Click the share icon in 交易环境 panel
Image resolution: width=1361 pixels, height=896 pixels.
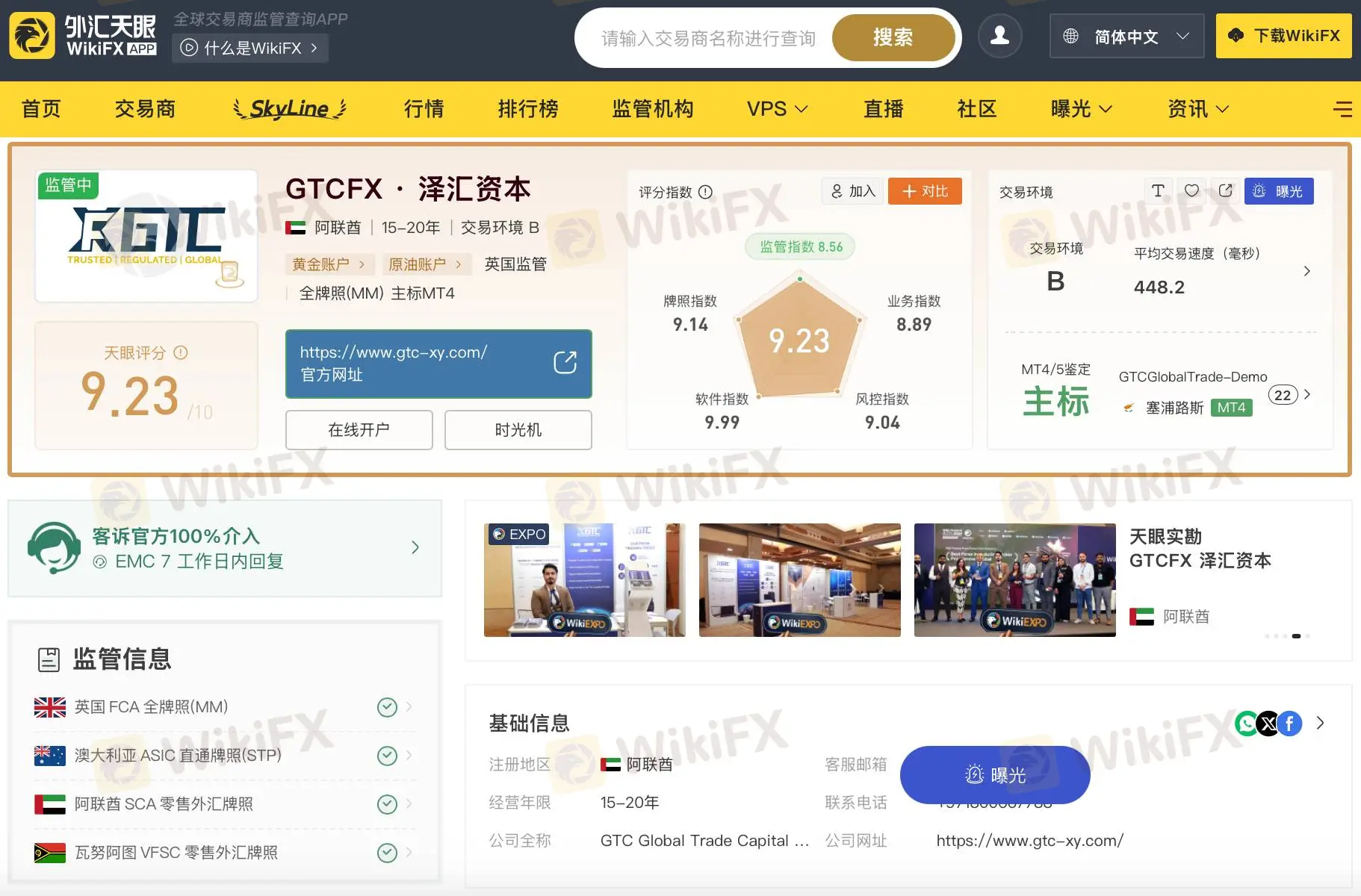click(1225, 191)
